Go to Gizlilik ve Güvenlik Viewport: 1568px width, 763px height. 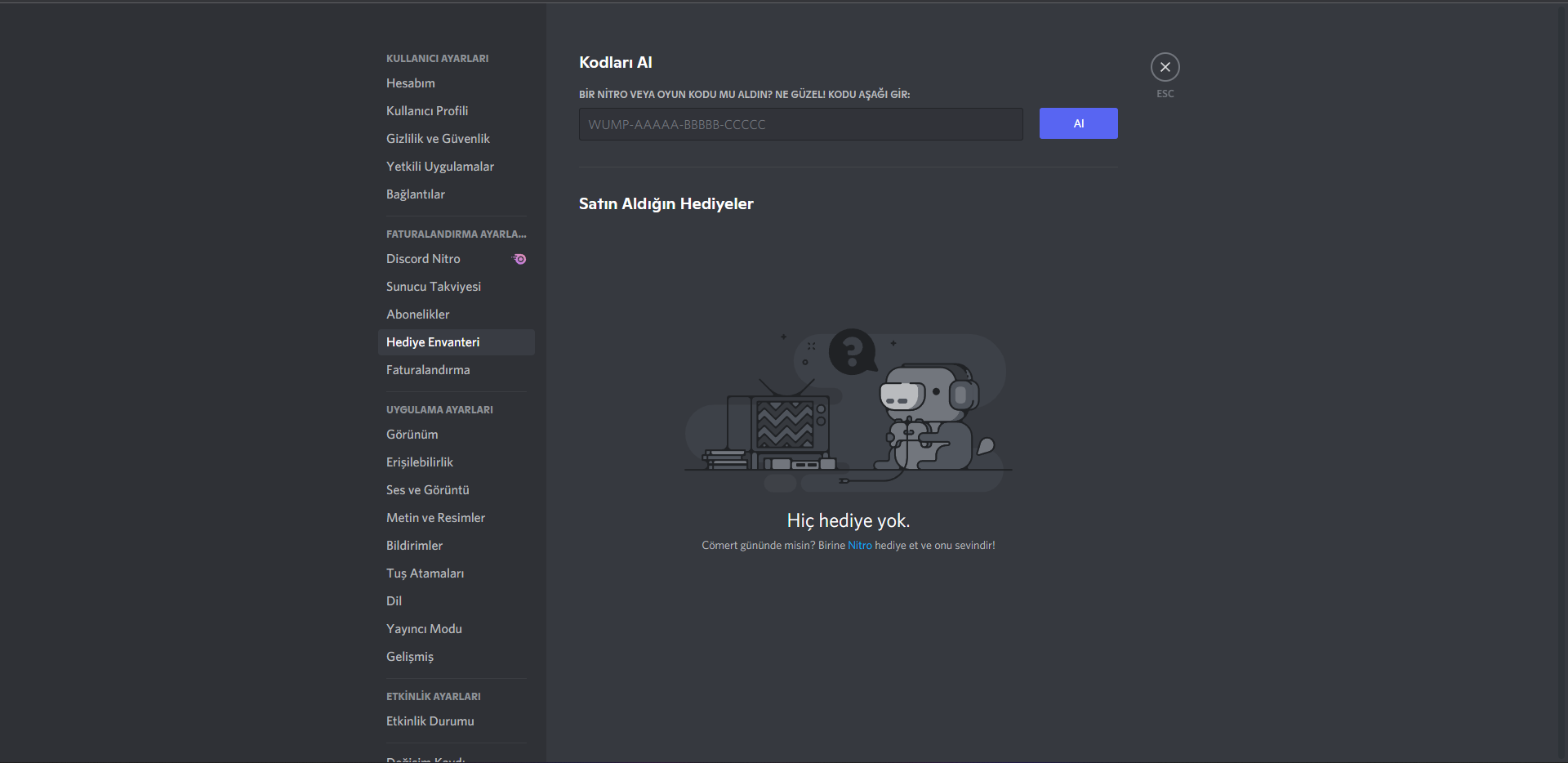click(x=456, y=139)
